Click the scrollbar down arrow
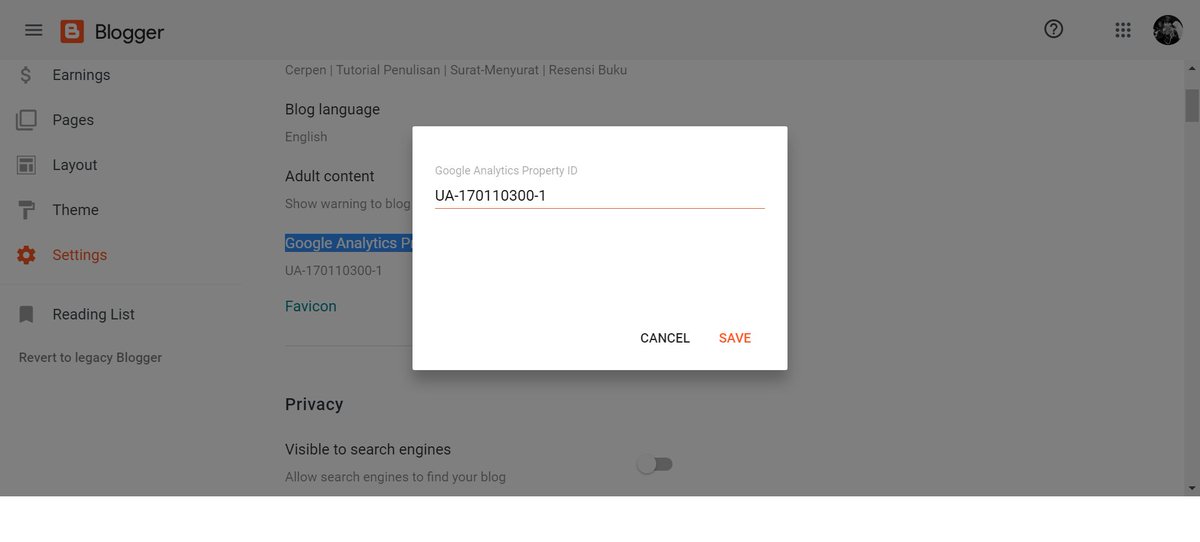 click(1192, 488)
